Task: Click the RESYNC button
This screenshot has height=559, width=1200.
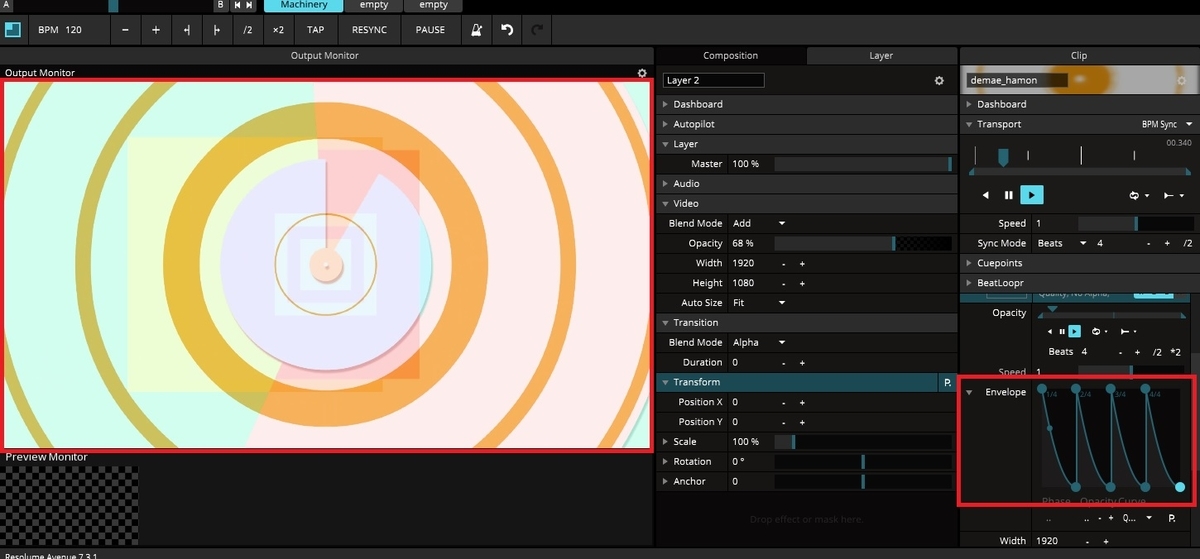Action: pos(369,30)
